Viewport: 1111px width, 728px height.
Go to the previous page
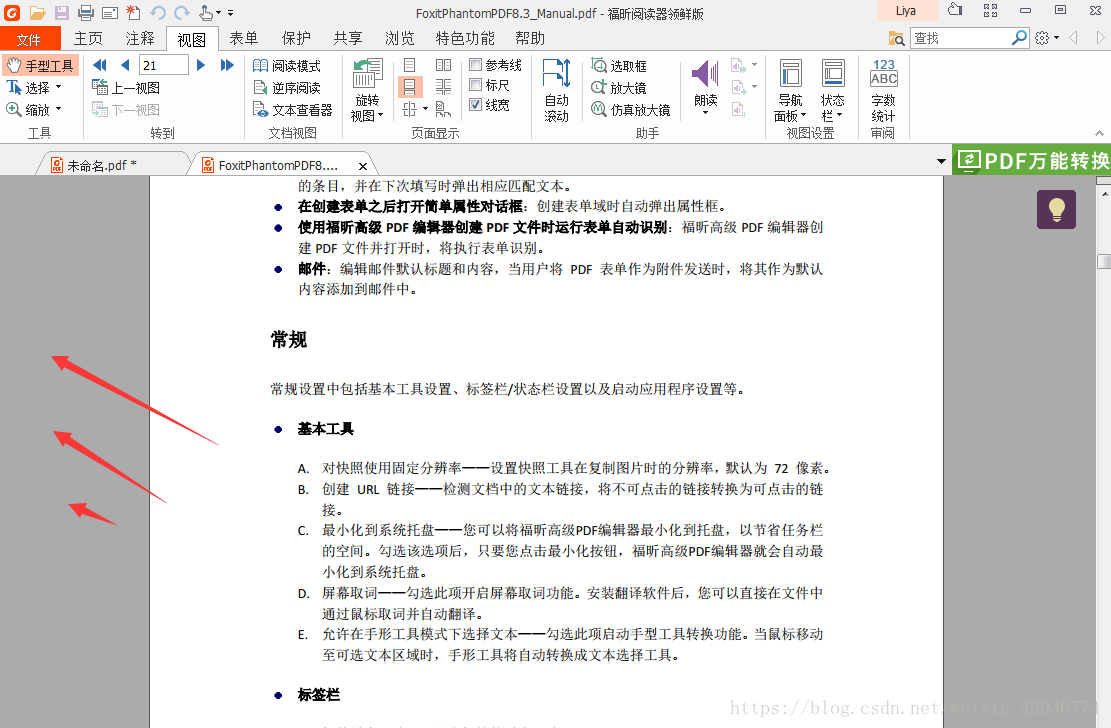pos(125,65)
